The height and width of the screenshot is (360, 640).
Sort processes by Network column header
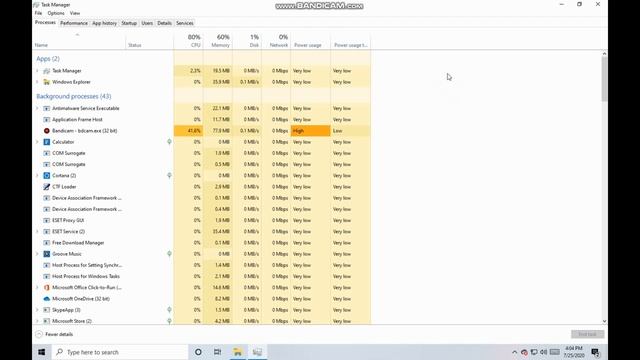[x=276, y=41]
